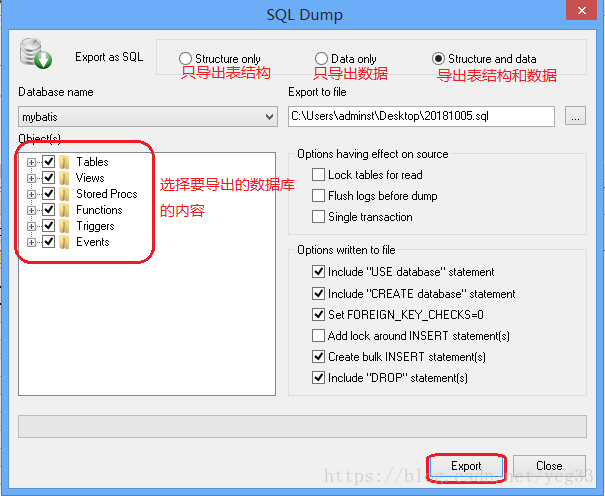Viewport: 605px width, 496px height.
Task: Select the Tables tree label
Action: [92, 162]
